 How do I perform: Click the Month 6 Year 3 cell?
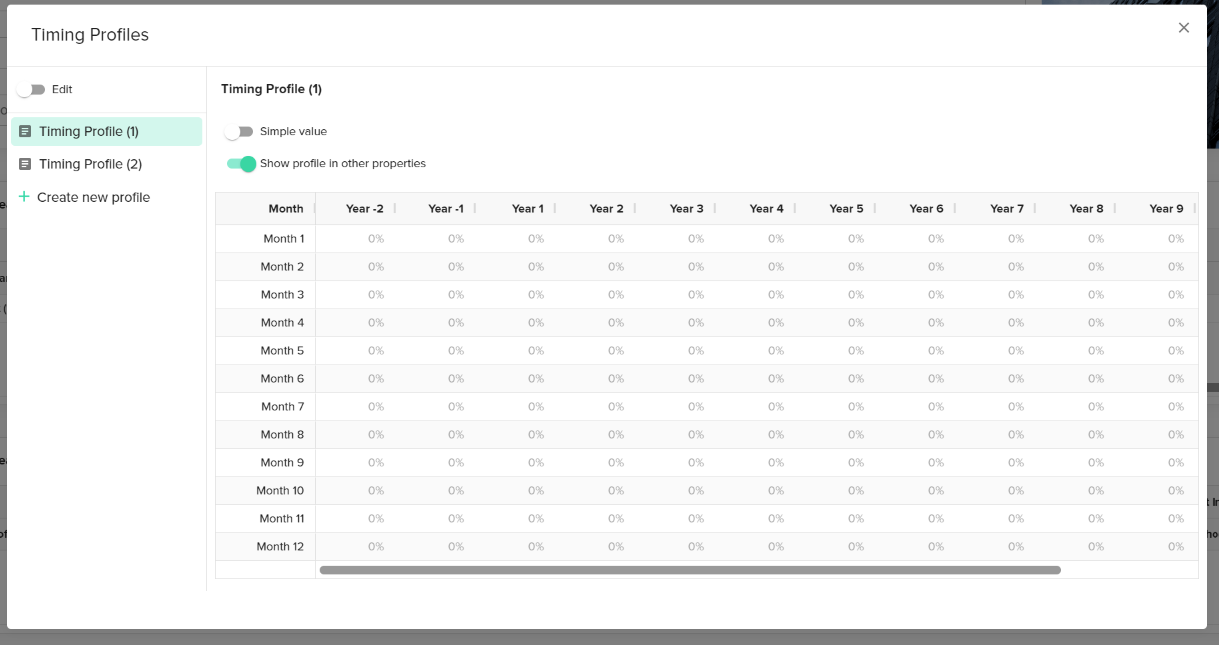pyautogui.click(x=695, y=379)
